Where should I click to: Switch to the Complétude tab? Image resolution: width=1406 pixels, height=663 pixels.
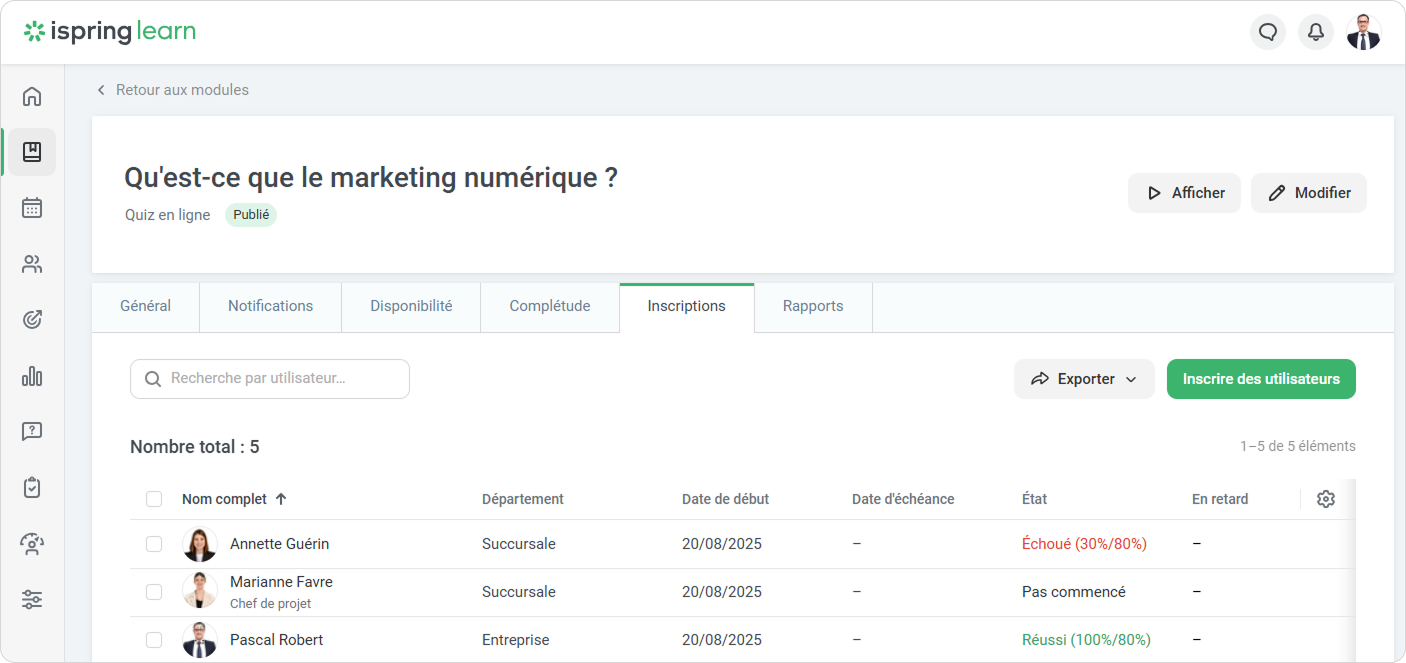point(549,306)
